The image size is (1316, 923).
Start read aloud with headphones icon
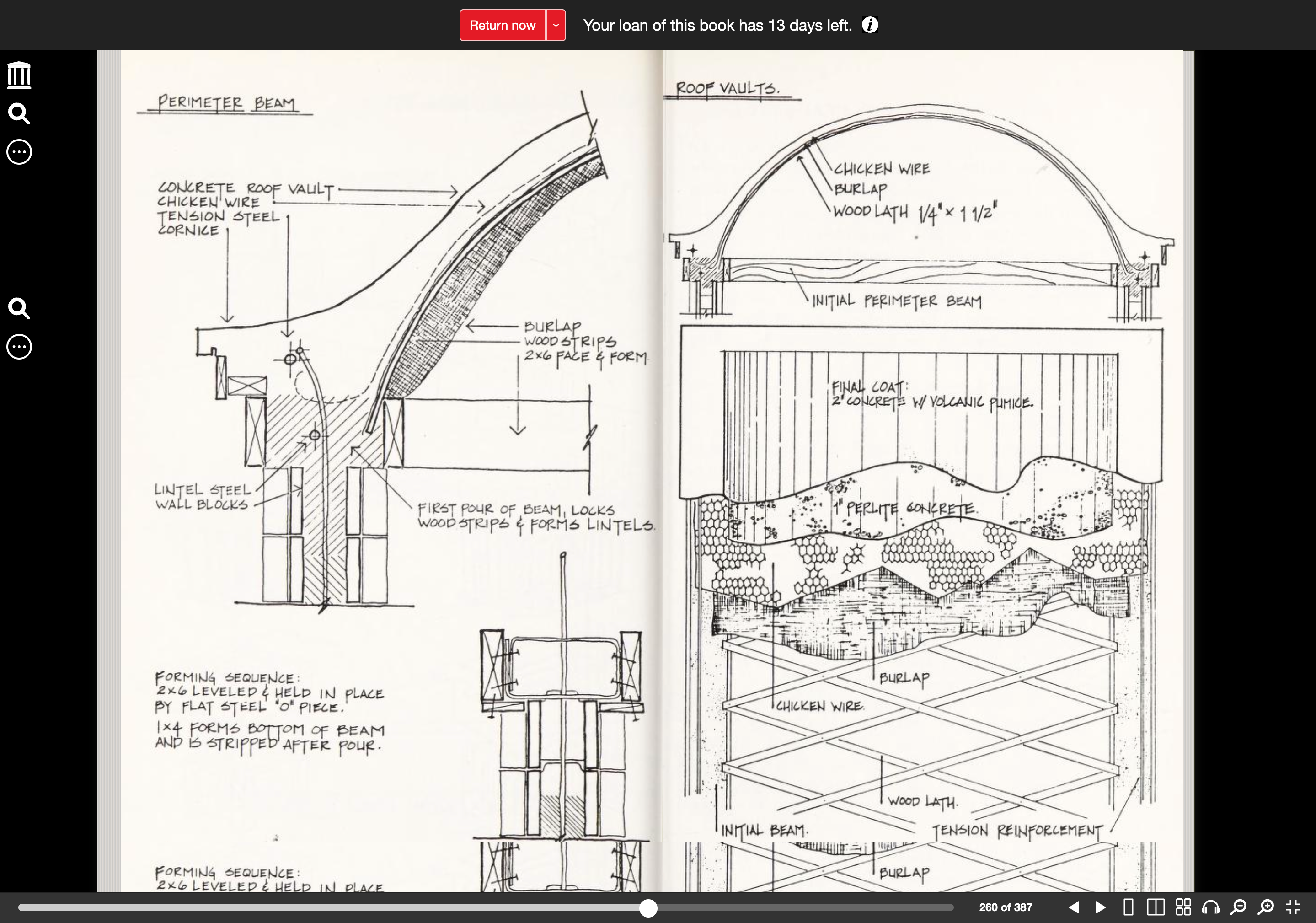coord(1210,907)
